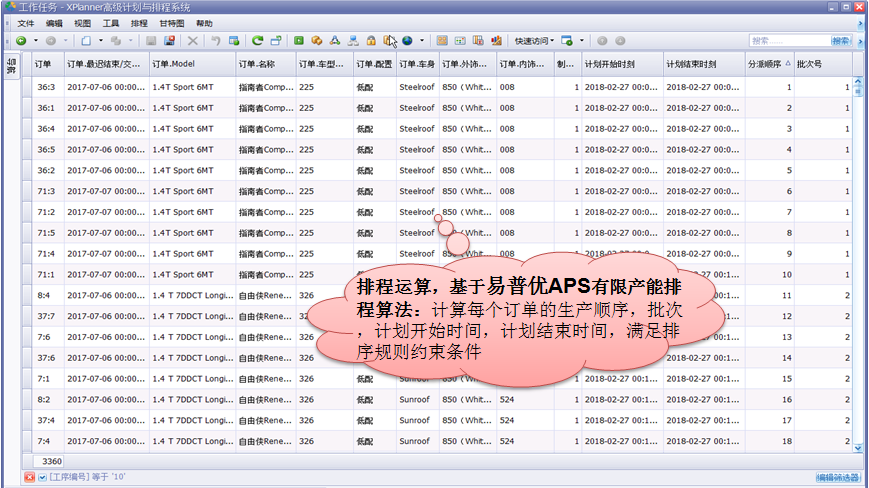The width and height of the screenshot is (869, 488).
Task: Click the triangle network nodes icon
Action: [335, 41]
